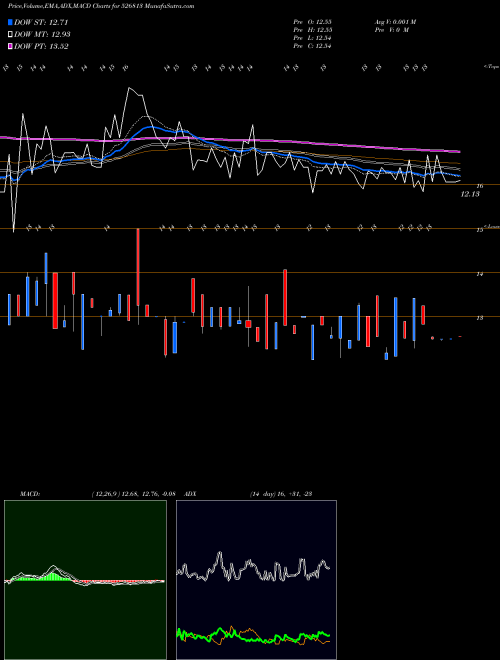Click the 'MACD:' panel heading
Screen dimensions: 500x660
tap(29, 494)
